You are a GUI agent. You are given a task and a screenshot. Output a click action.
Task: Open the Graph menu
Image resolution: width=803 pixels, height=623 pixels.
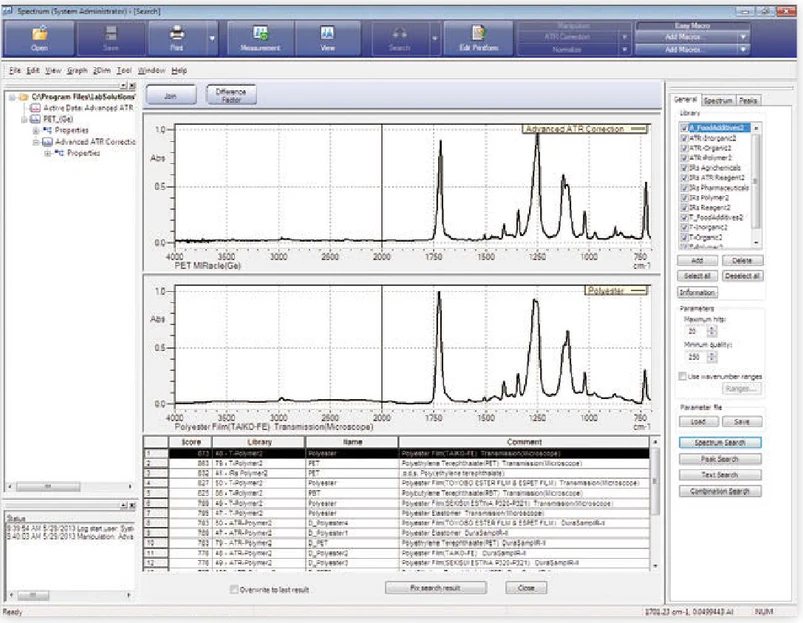(77, 71)
